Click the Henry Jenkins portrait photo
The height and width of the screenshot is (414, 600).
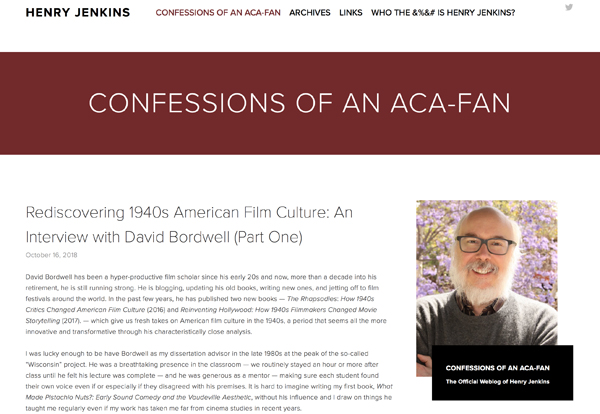click(487, 273)
